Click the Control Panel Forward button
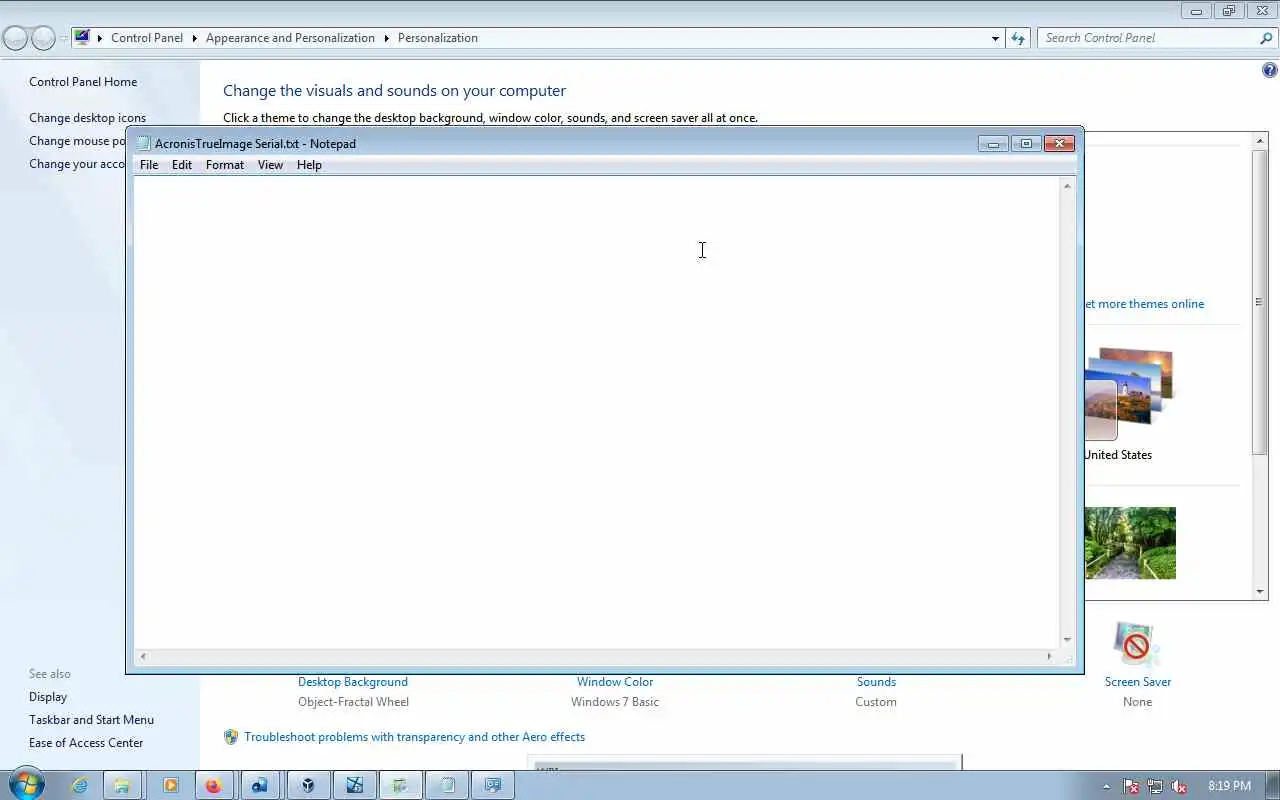Screen dimensions: 1280x800 (43, 38)
